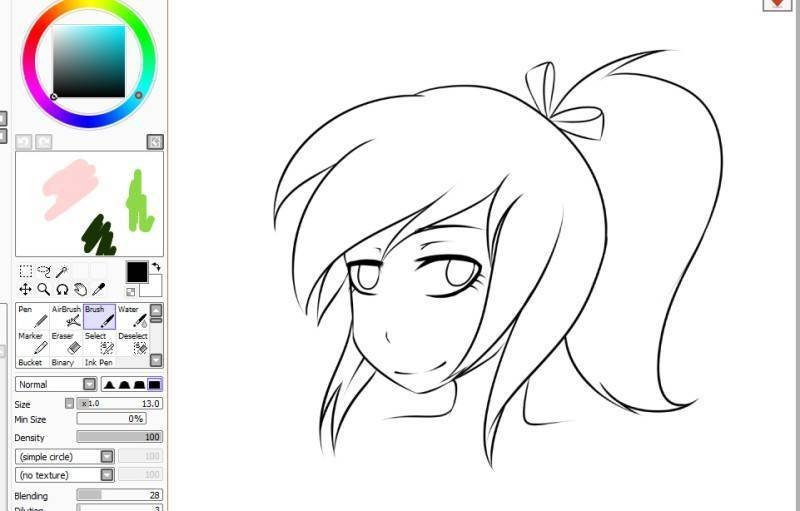Click the black foreground color swatch
This screenshot has height=511, width=800.
[x=137, y=271]
